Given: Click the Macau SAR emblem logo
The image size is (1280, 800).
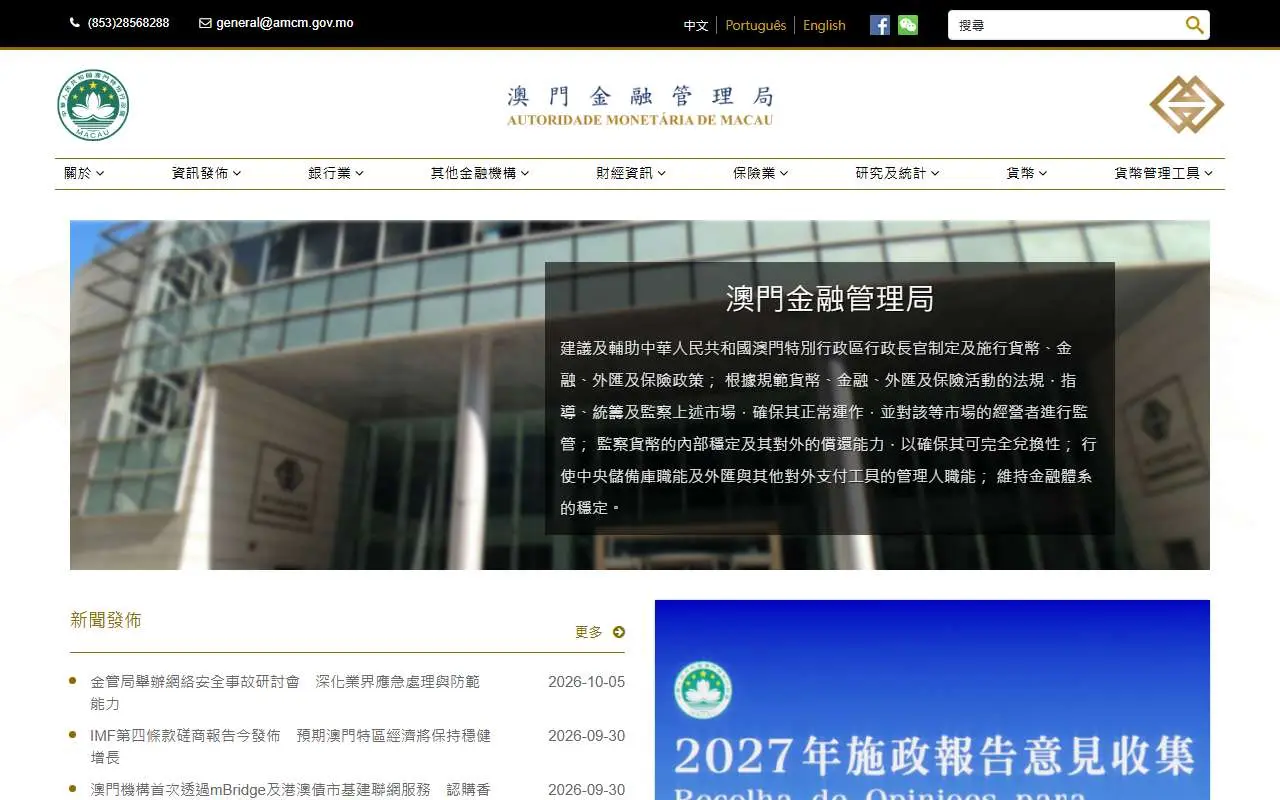Looking at the screenshot, I should (x=93, y=105).
